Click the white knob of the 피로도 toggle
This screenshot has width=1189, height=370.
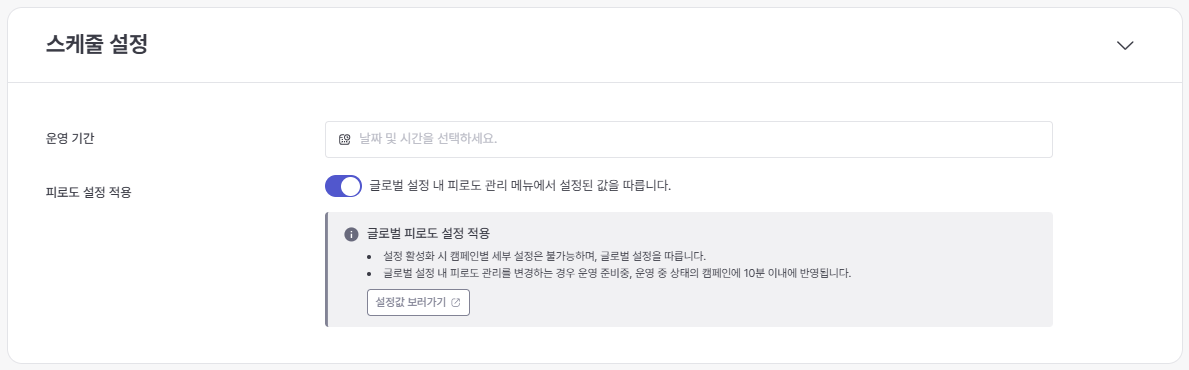click(350, 186)
